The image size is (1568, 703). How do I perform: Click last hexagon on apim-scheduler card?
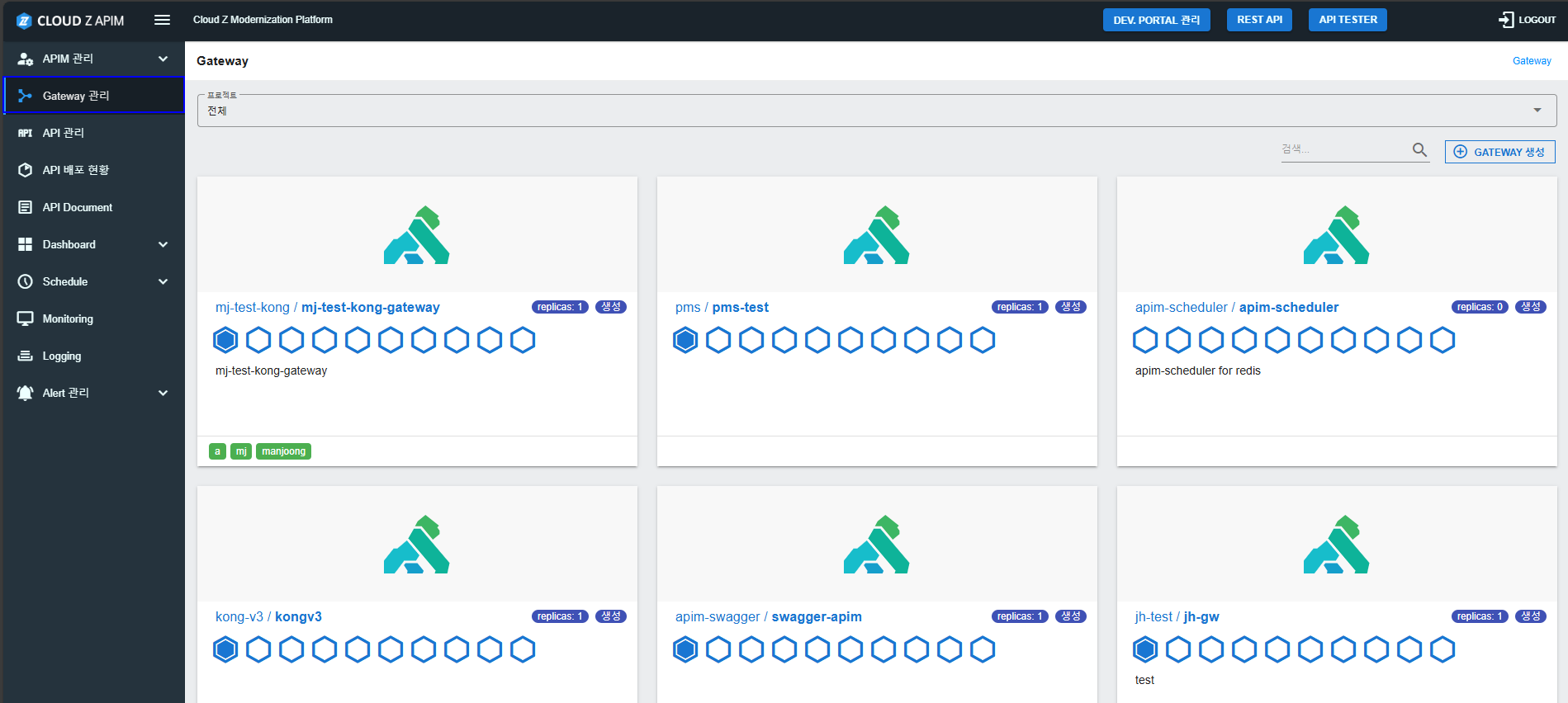[1442, 340]
